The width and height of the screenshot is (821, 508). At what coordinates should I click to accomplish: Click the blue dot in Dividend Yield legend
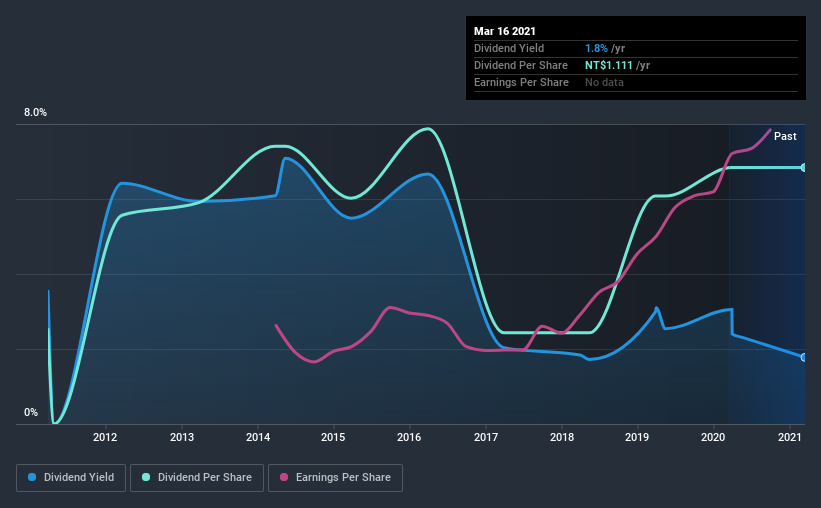pyautogui.click(x=32, y=477)
